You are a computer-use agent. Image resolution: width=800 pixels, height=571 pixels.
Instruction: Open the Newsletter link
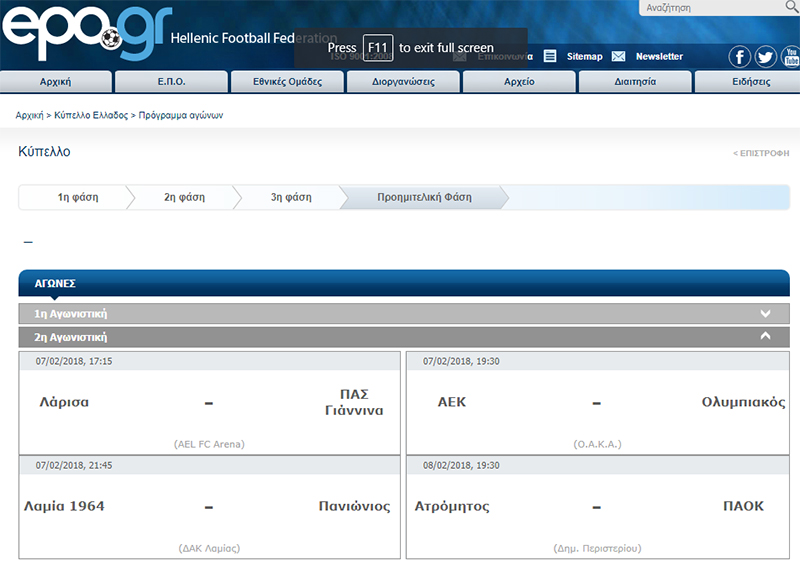[659, 56]
